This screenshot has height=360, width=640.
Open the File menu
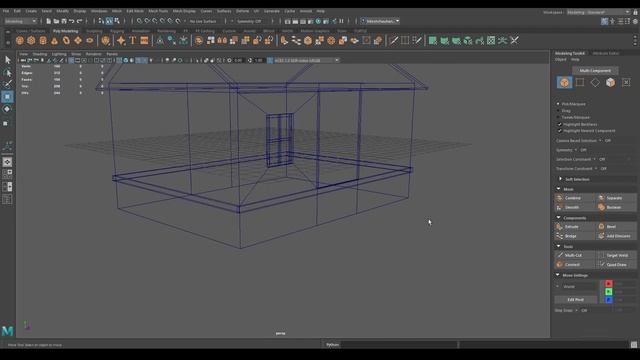(x=6, y=11)
